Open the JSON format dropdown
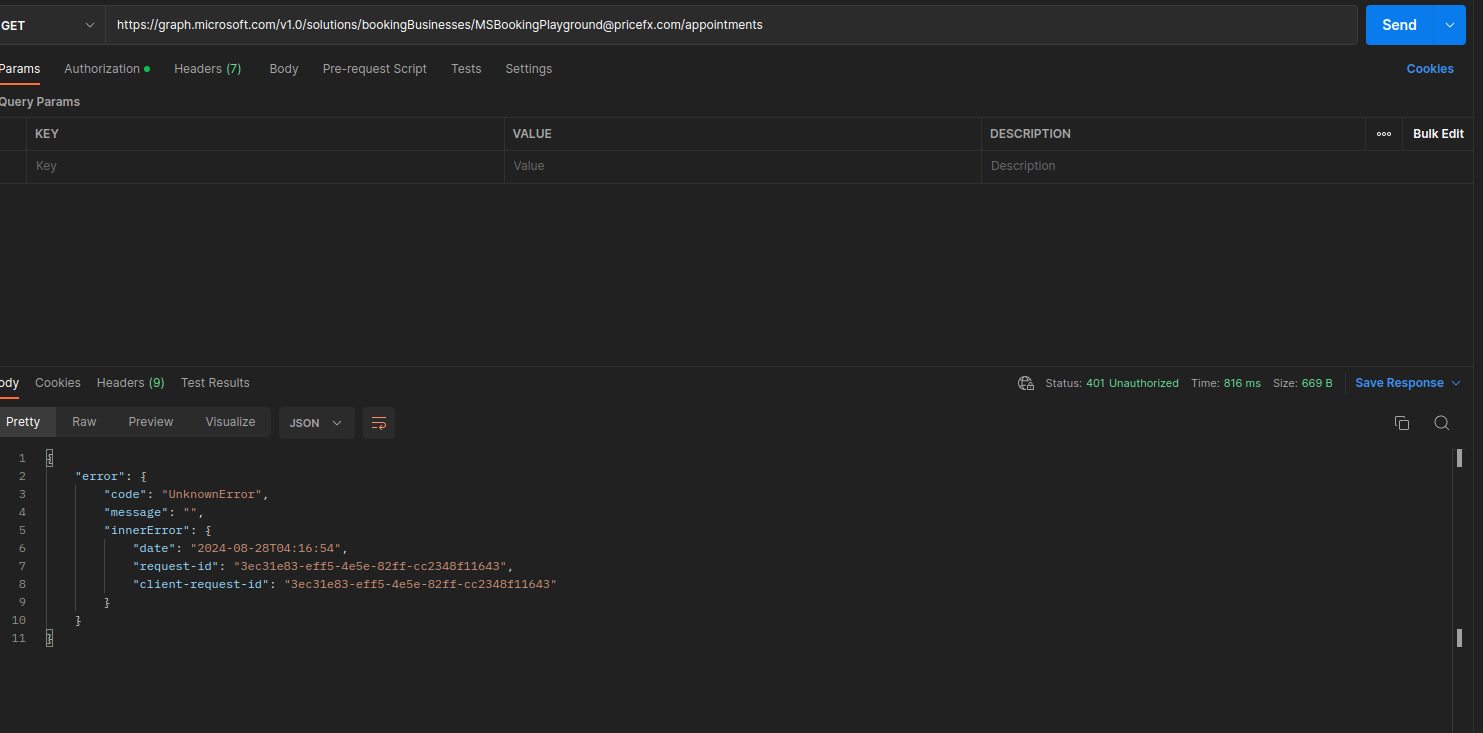 [x=316, y=423]
